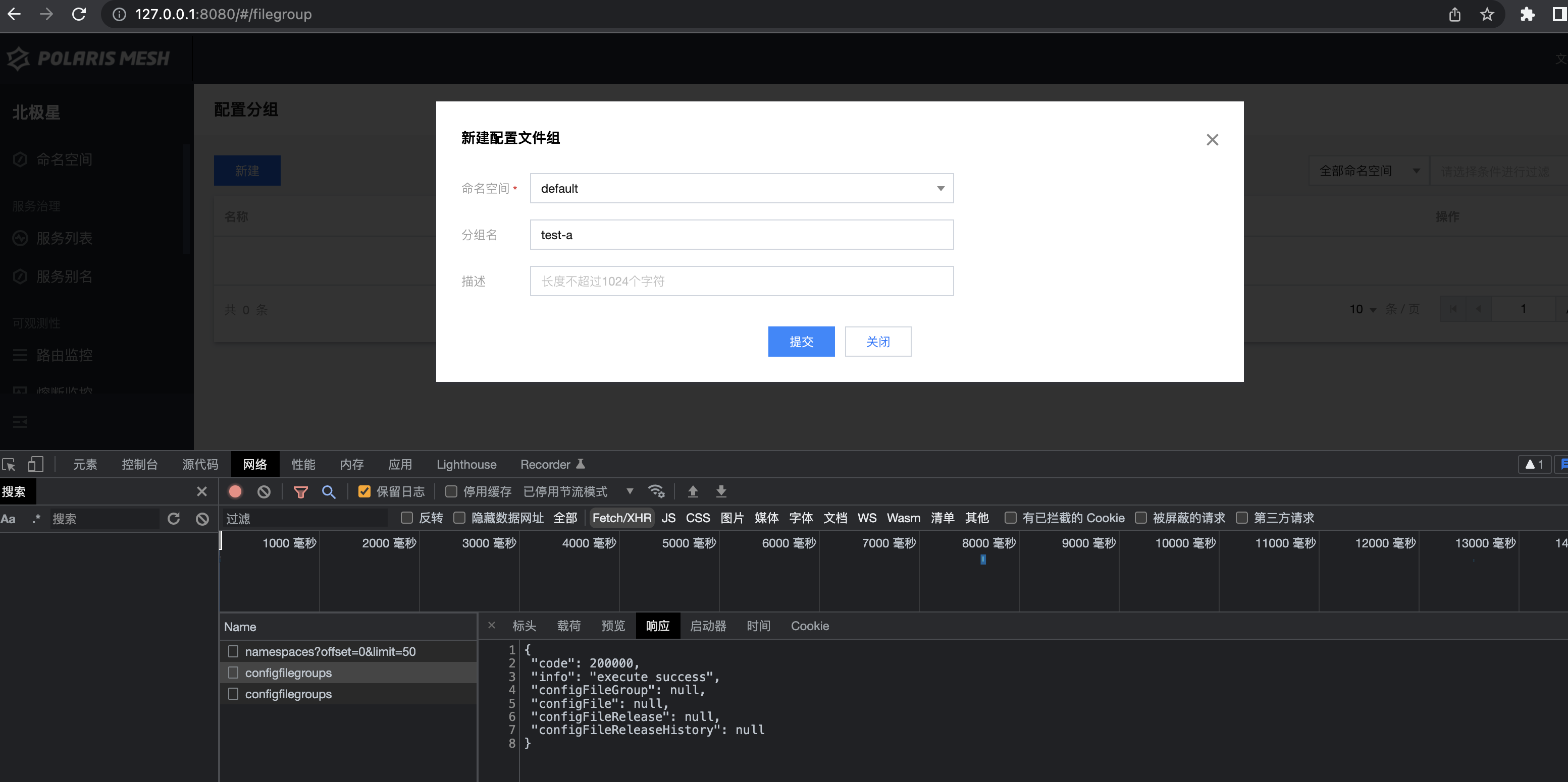Tick checkbox for namespaces?offset=0&limit=50 request

233,651
